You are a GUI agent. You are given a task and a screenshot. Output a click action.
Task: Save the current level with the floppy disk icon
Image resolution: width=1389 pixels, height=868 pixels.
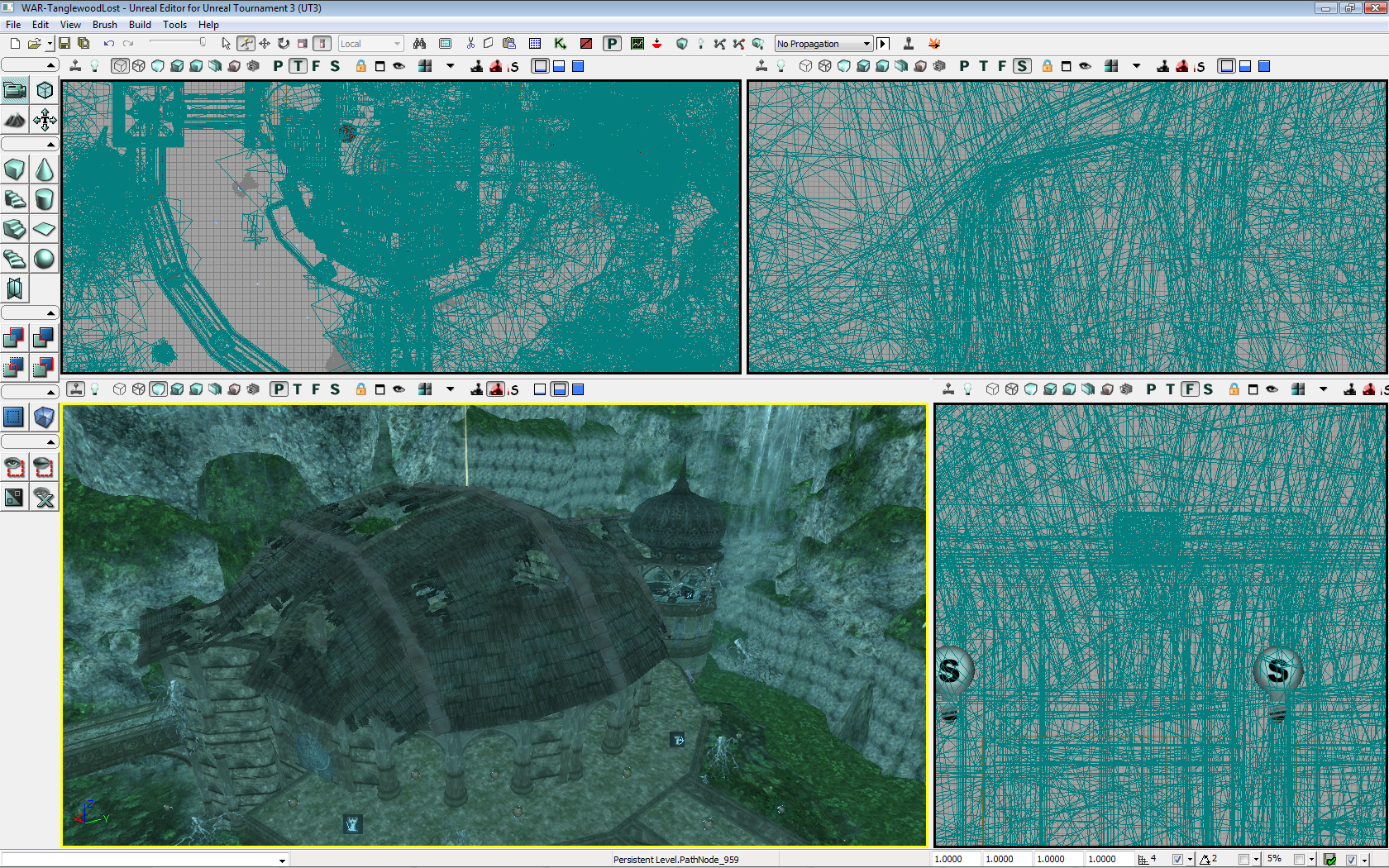[x=64, y=44]
